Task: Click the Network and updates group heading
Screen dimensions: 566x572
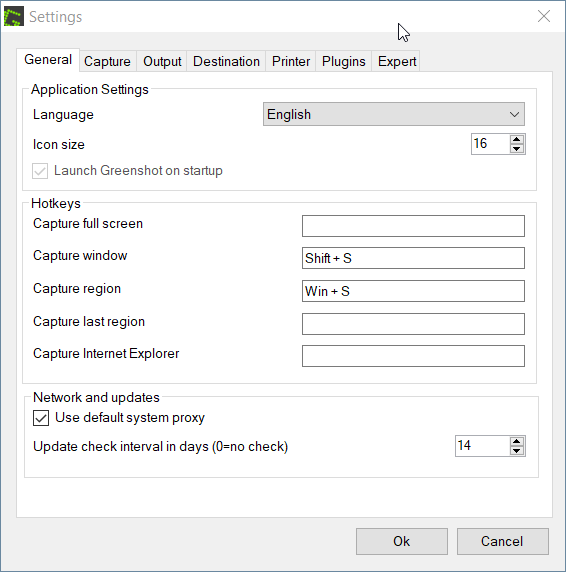Action: (96, 397)
